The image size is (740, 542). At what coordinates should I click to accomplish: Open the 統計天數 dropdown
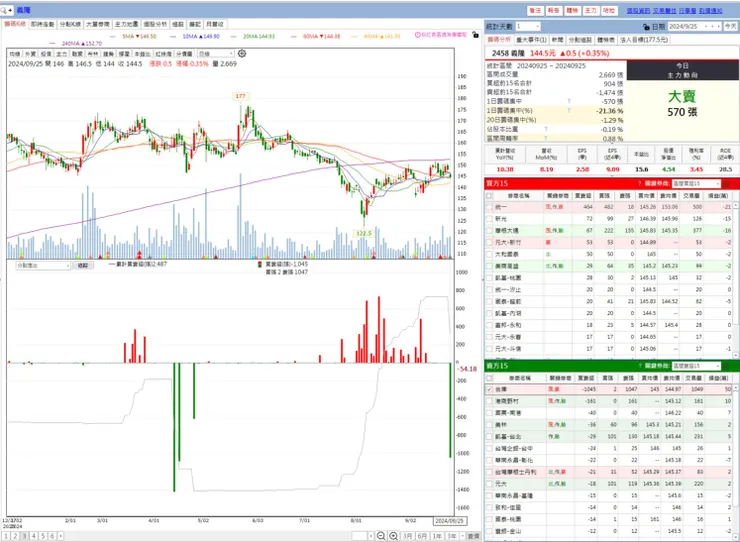coord(528,26)
